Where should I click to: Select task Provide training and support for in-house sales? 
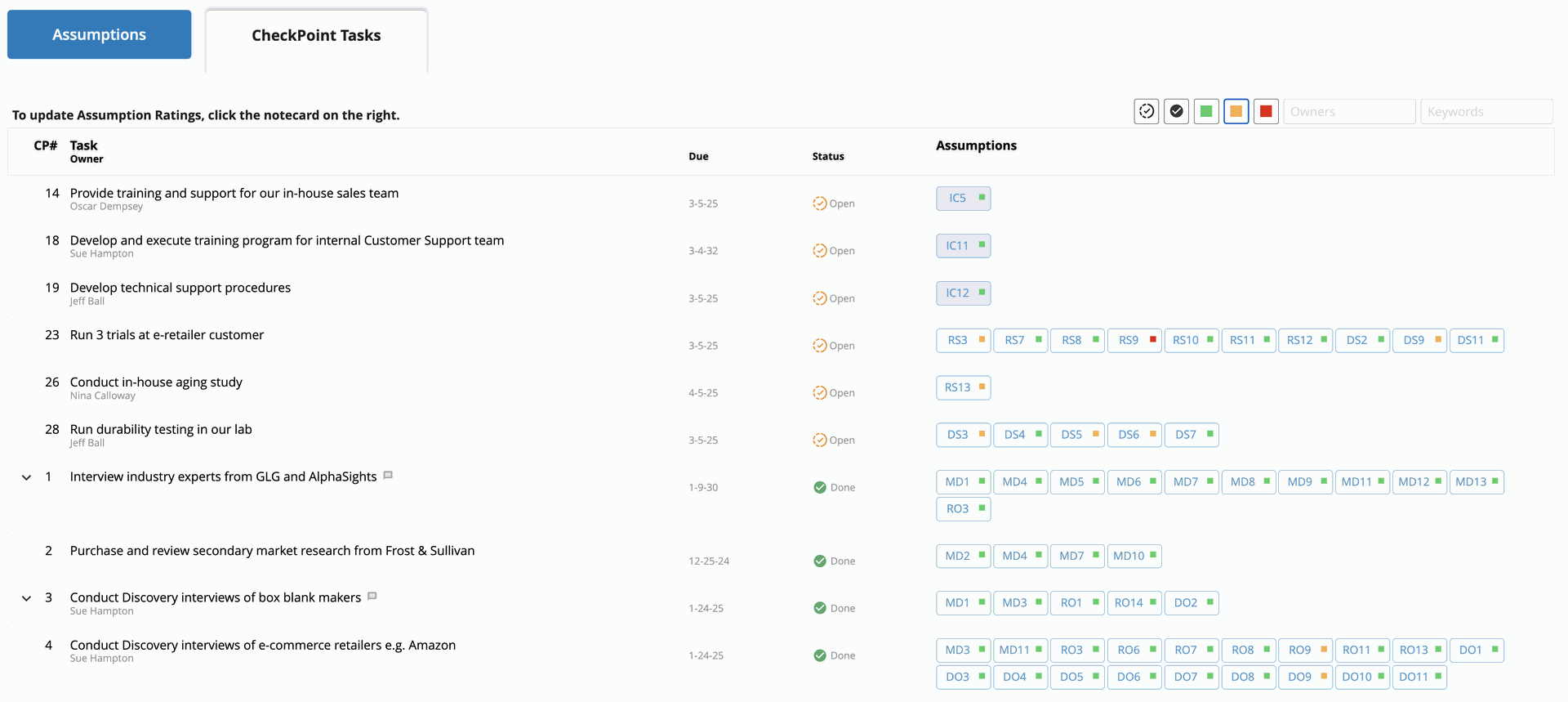click(234, 194)
